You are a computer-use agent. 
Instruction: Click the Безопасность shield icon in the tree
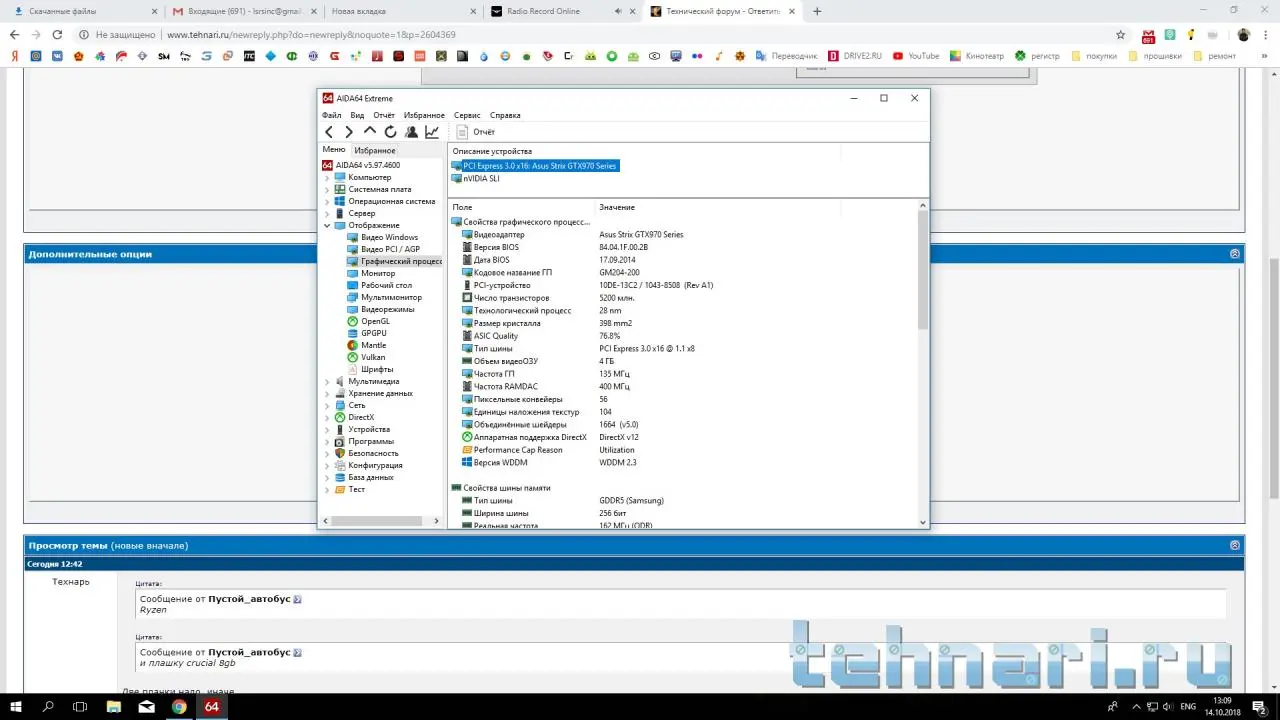pyautogui.click(x=340, y=454)
